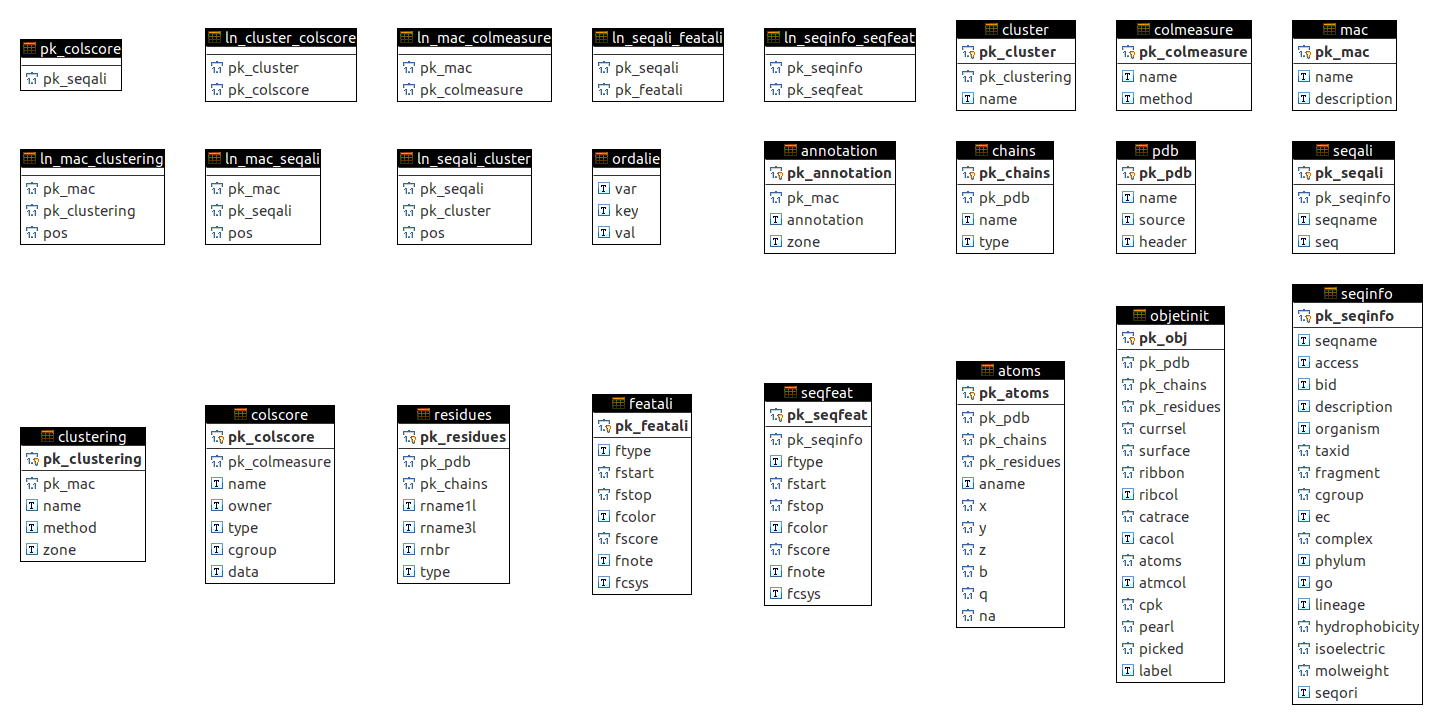The height and width of the screenshot is (725, 1443).
Task: Select the ribbon field in objetinit
Action: coord(1170,473)
